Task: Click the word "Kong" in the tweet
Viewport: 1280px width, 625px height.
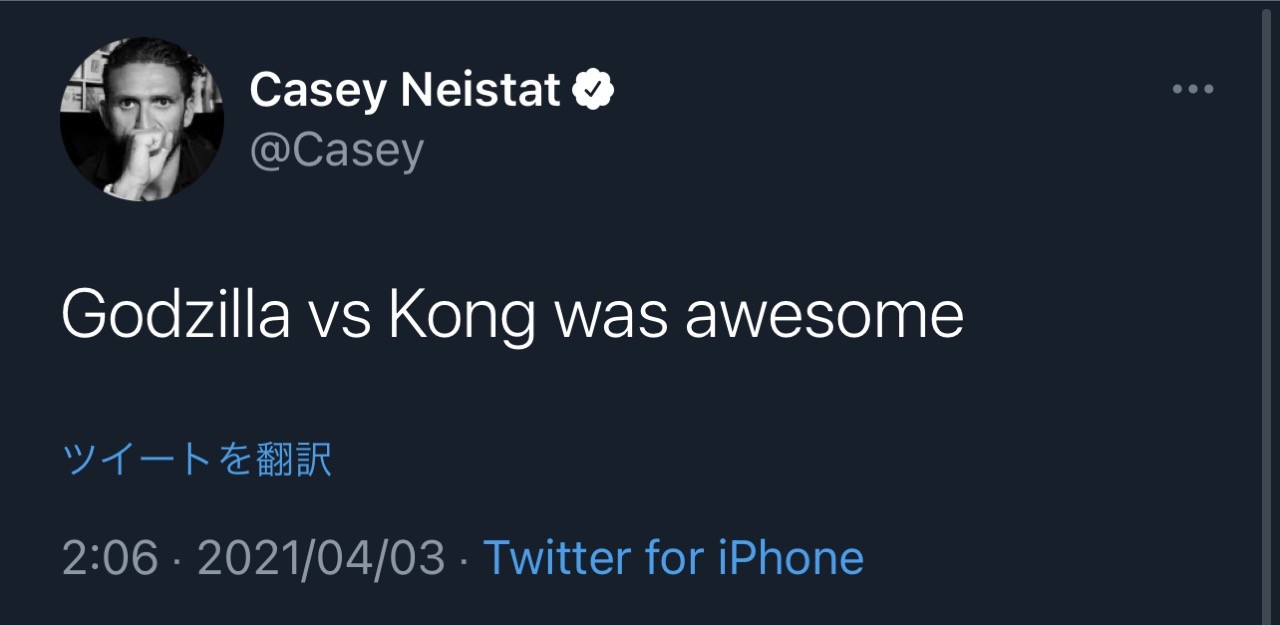Action: pos(462,316)
